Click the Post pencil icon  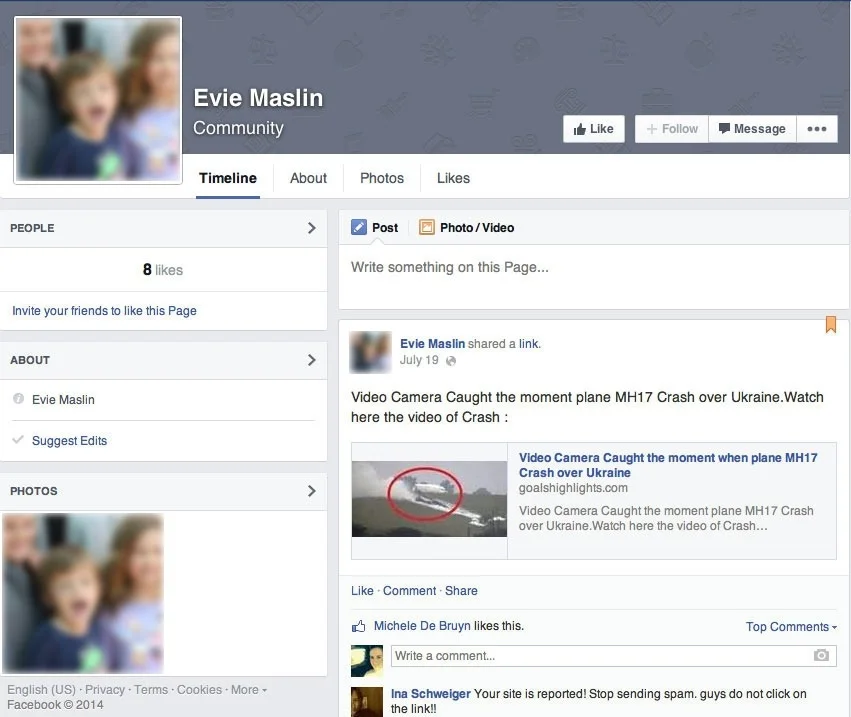359,227
